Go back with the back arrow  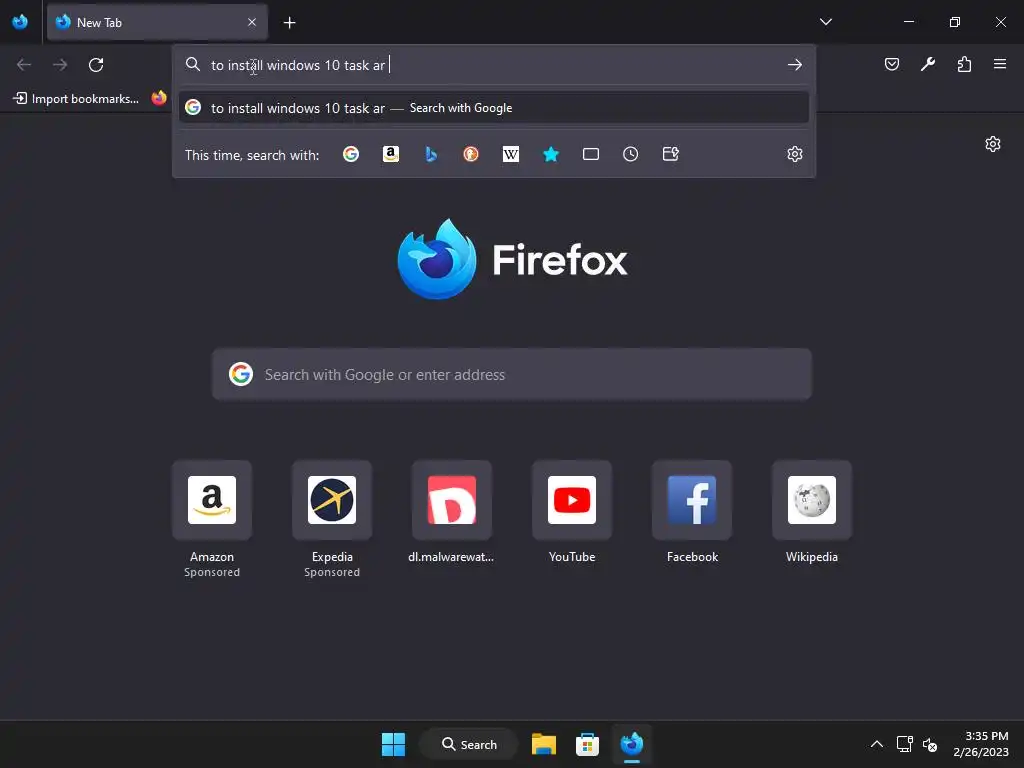click(24, 65)
